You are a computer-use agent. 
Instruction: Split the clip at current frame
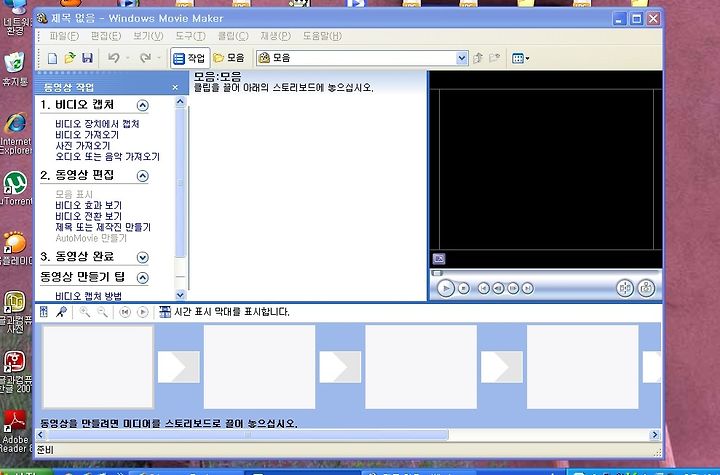624,288
